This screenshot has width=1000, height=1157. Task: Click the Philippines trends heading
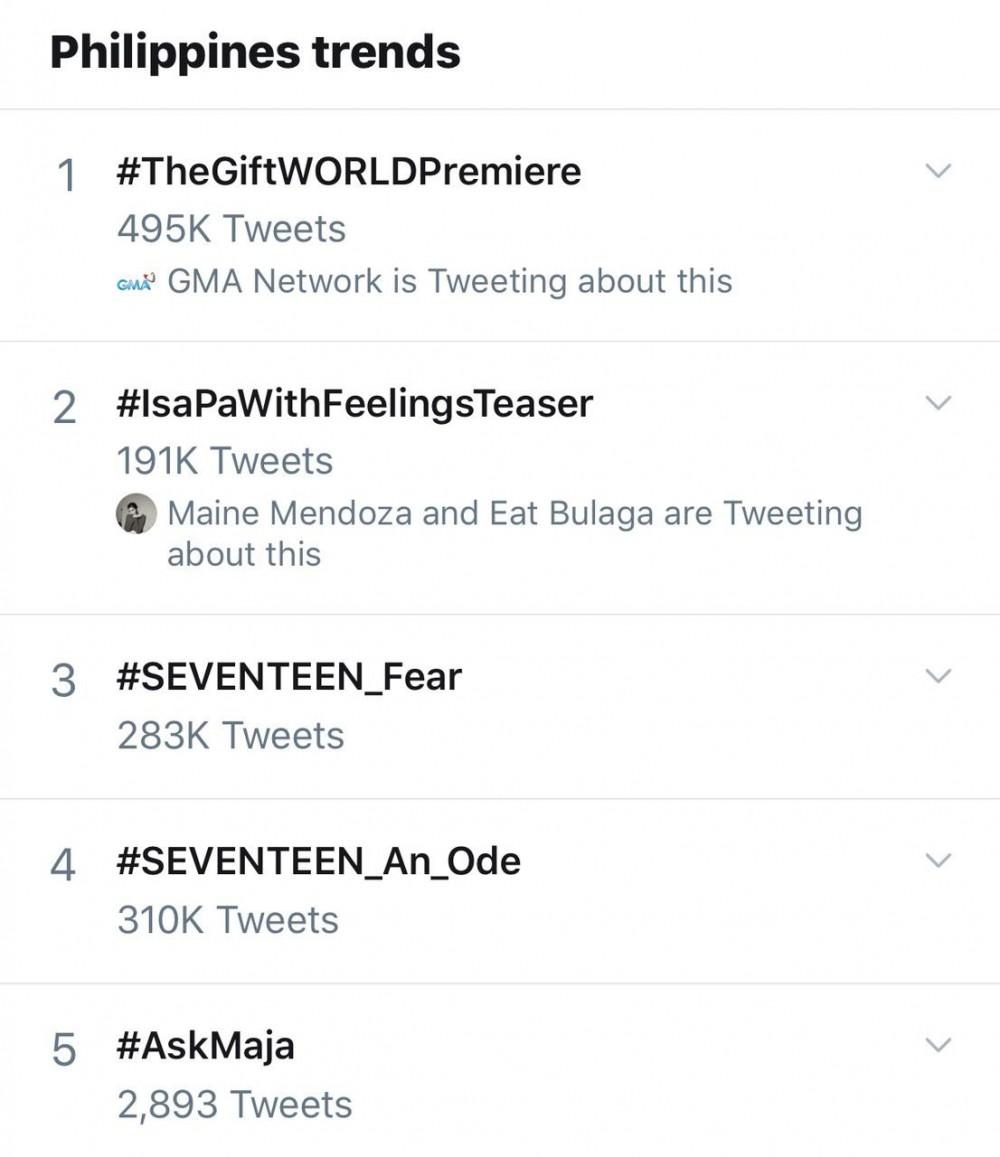[255, 52]
